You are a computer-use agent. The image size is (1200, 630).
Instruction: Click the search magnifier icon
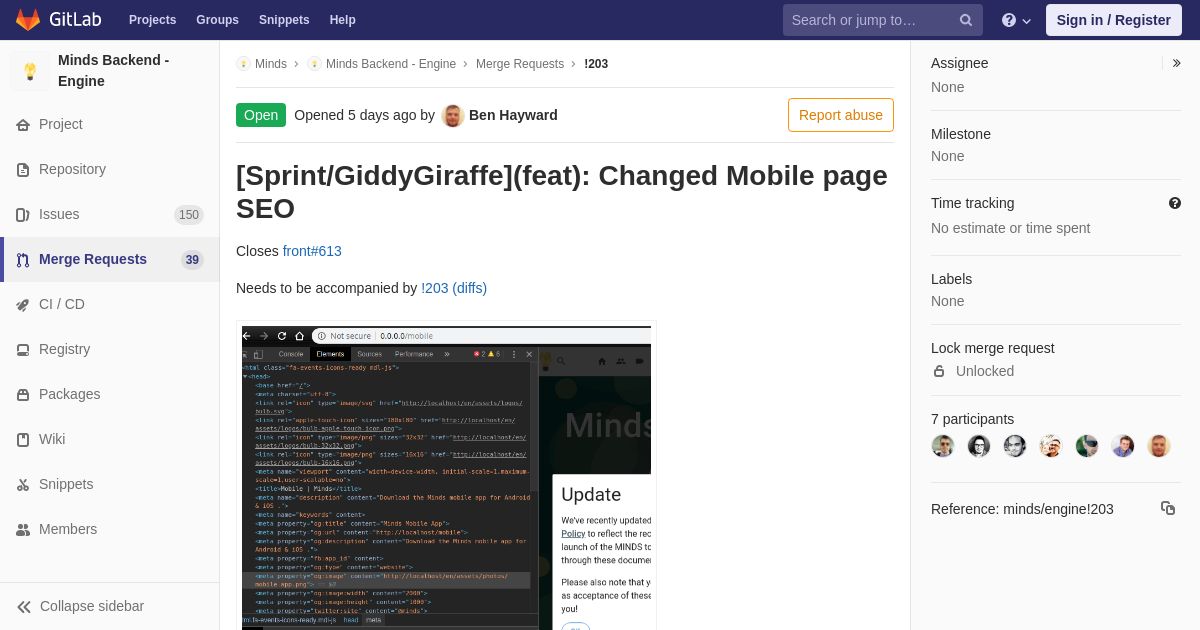click(x=966, y=20)
